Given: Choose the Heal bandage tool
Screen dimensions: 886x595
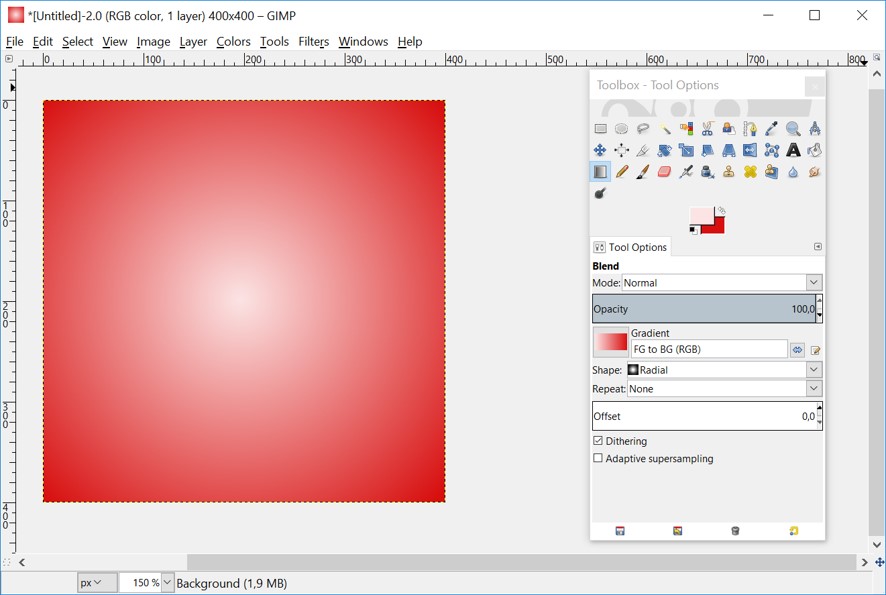Looking at the screenshot, I should tap(750, 172).
